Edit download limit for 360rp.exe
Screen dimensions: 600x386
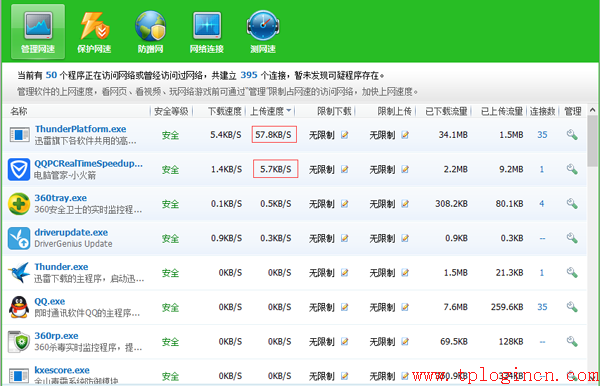click(345, 341)
